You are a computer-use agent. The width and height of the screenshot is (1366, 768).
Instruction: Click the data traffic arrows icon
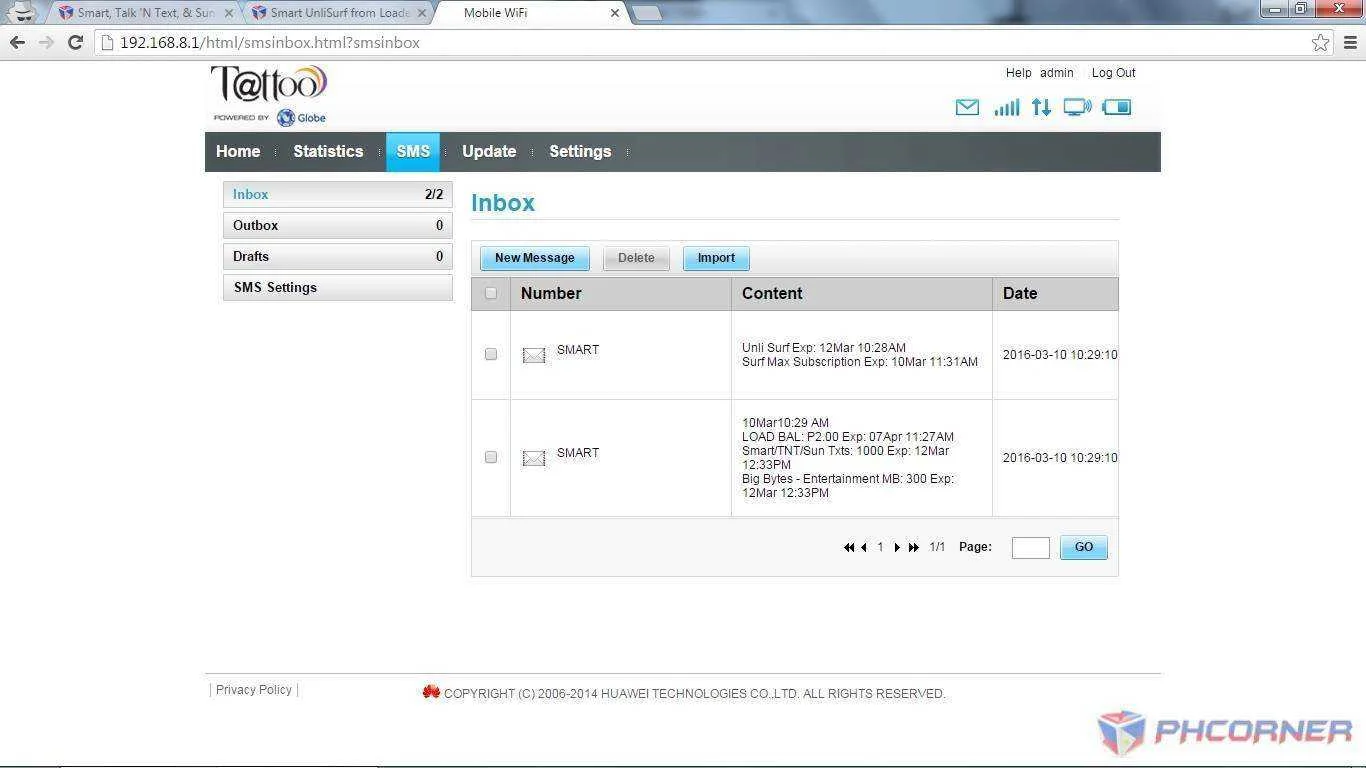coord(1041,107)
